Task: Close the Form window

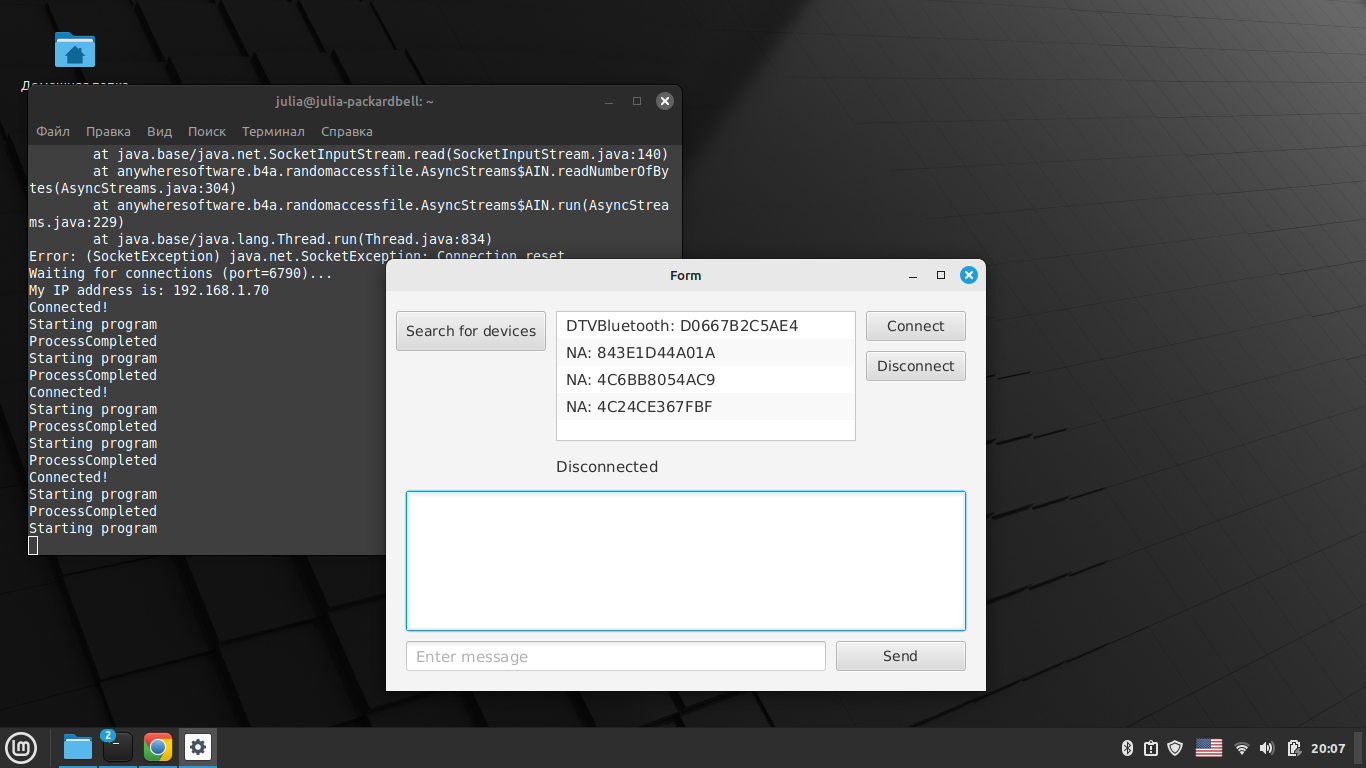Action: point(968,275)
